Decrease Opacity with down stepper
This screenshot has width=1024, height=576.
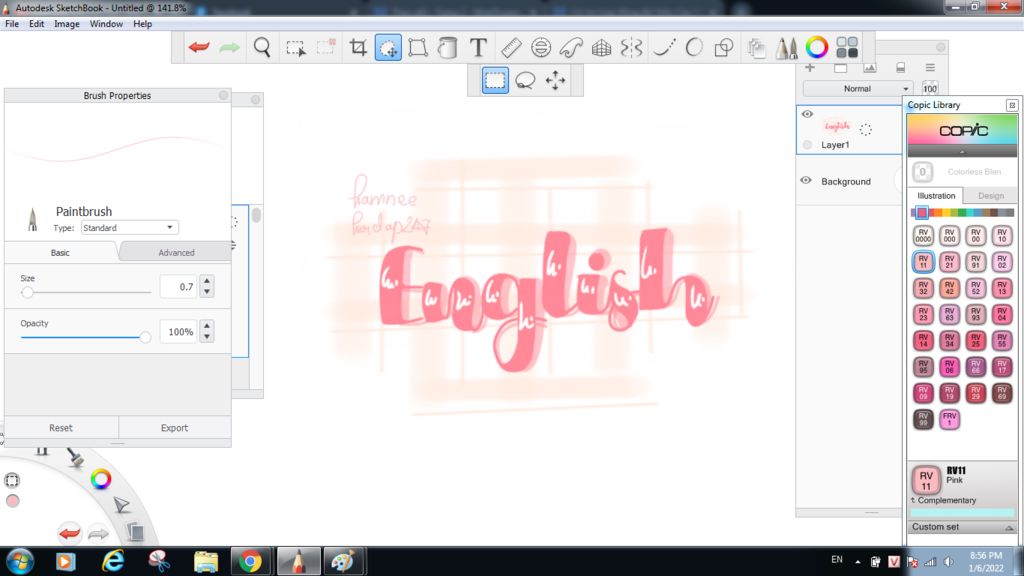click(207, 337)
